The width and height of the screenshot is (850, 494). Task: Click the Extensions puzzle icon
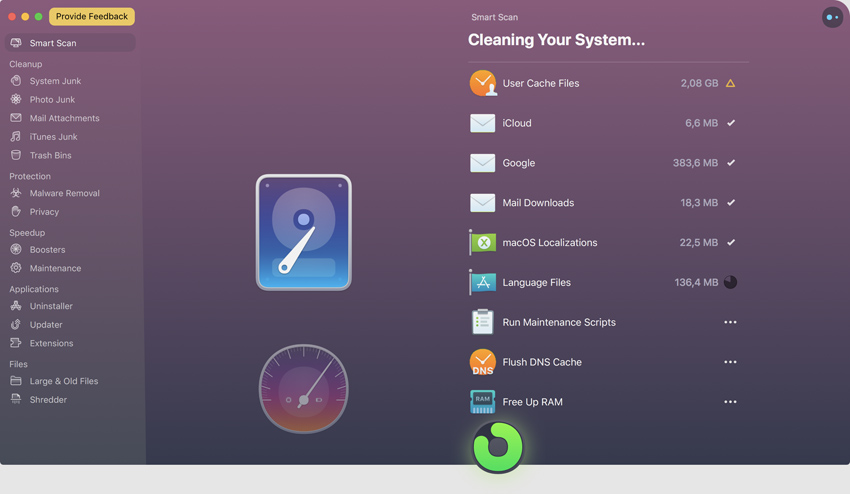click(16, 343)
